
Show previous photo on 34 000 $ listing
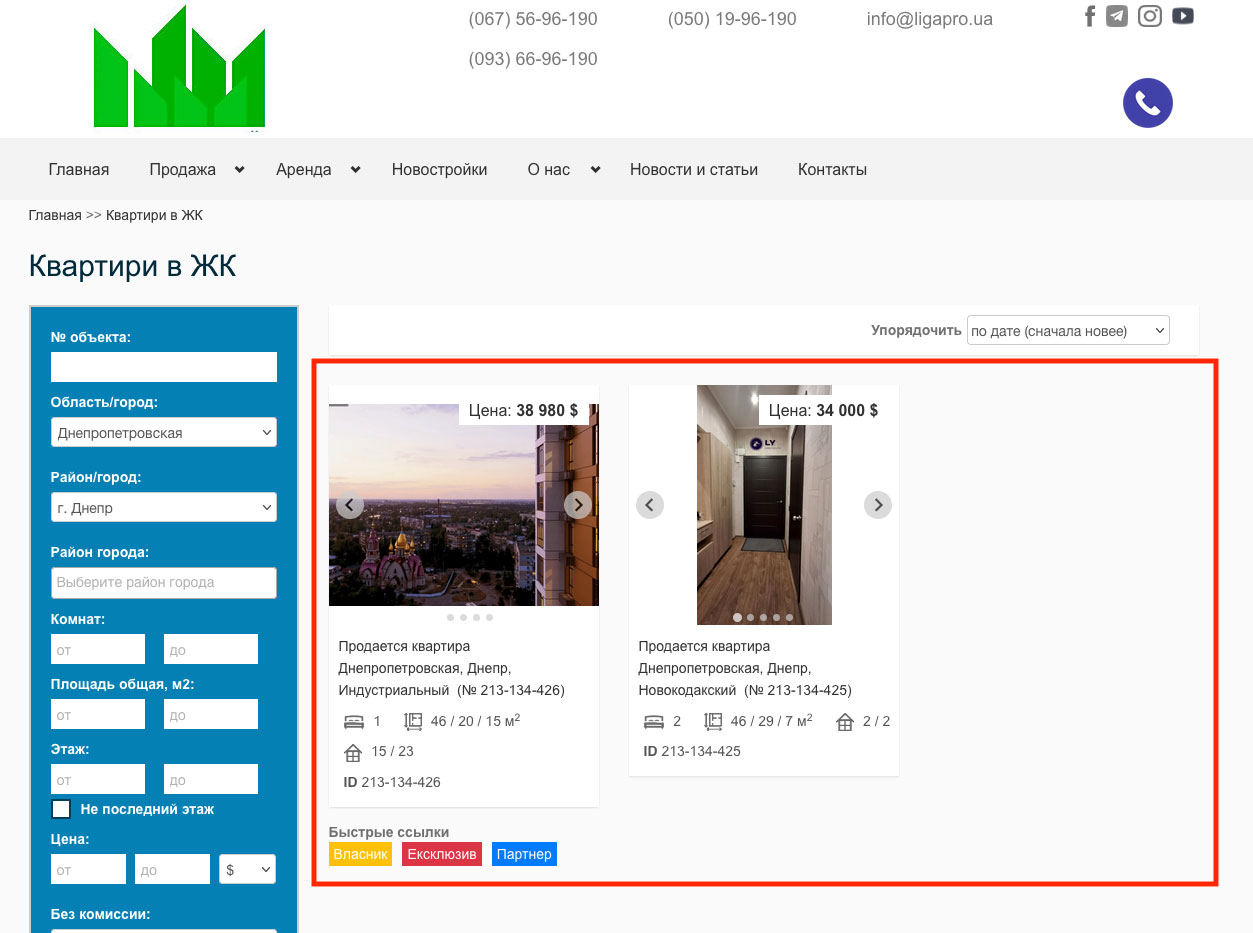coord(650,505)
